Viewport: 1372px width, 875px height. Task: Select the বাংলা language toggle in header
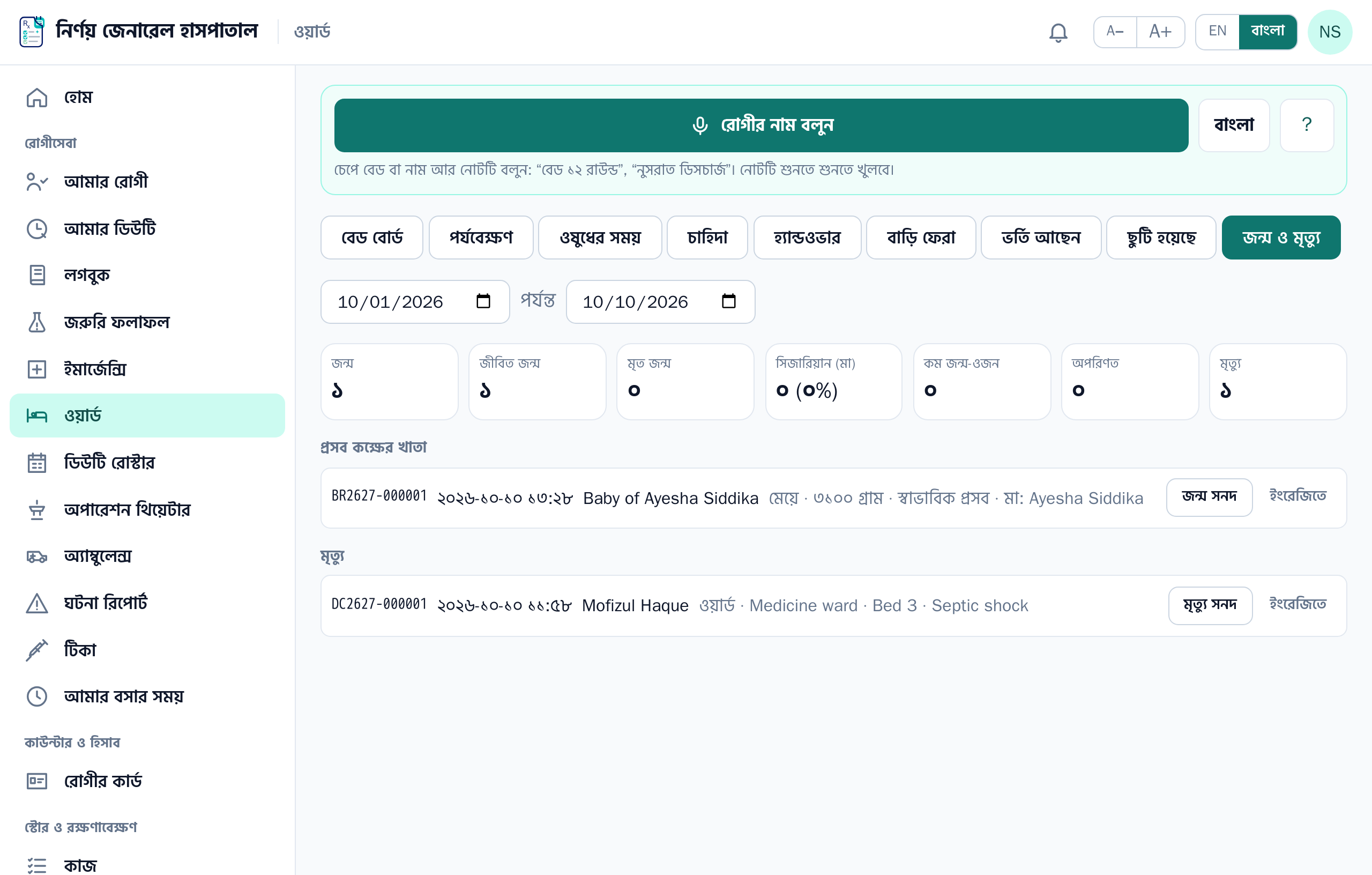(x=1267, y=31)
